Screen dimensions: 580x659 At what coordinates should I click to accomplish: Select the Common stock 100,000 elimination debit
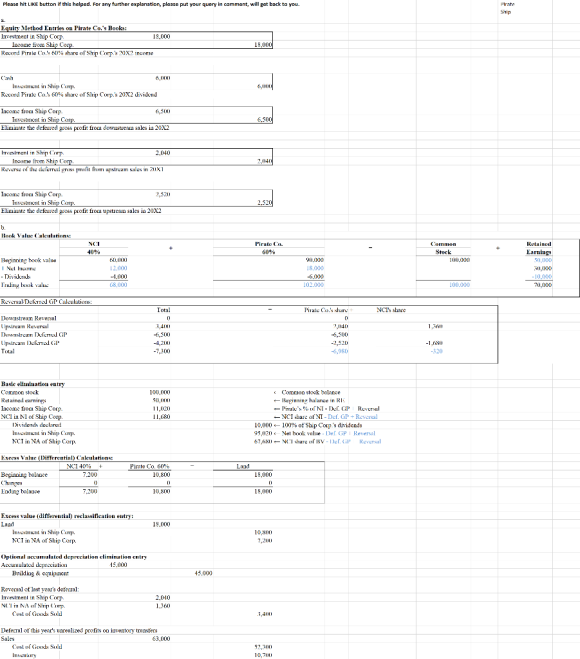160,393
